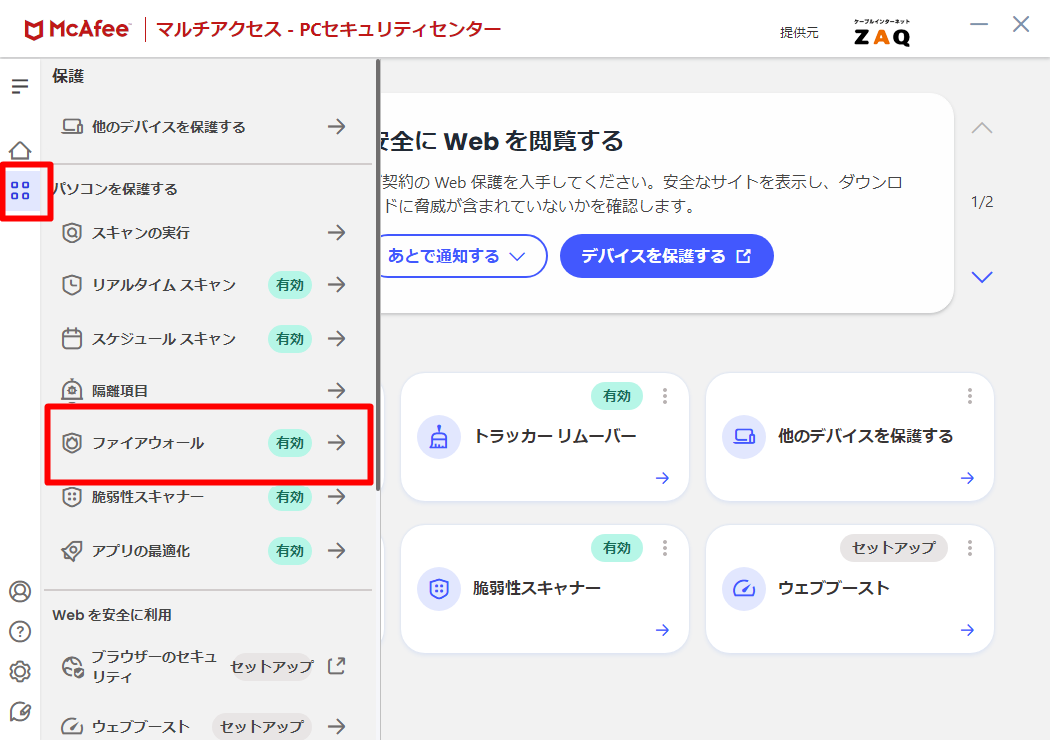Click the arrow next to ファイアウォール
Image resolution: width=1050 pixels, height=740 pixels.
(x=337, y=442)
